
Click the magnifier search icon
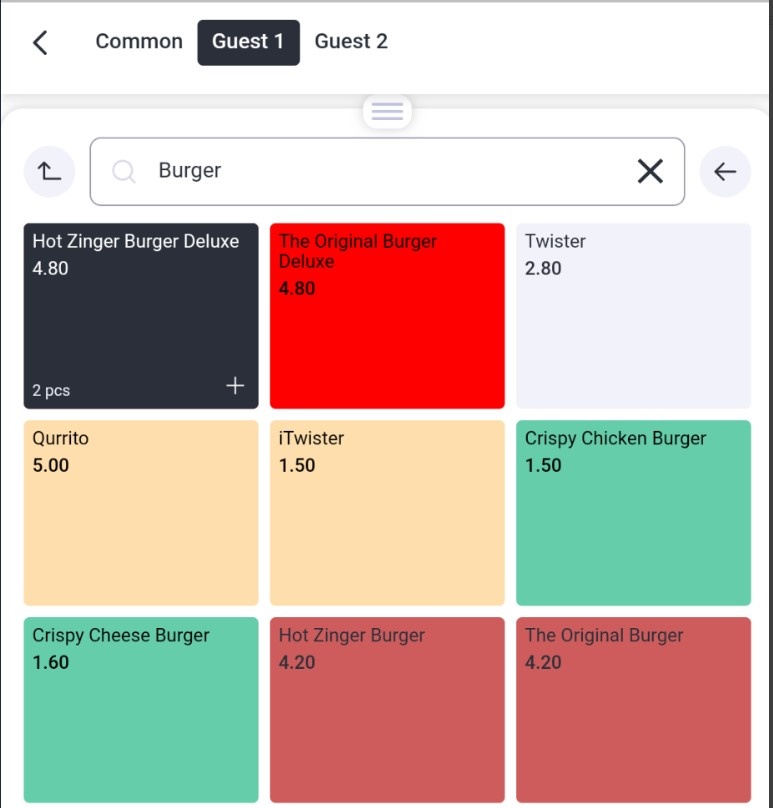click(124, 171)
